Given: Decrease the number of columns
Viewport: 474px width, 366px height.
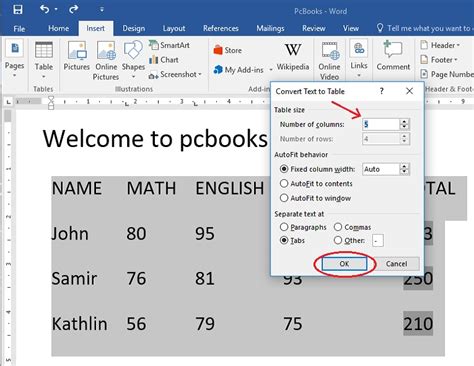Looking at the screenshot, I should point(404,127).
